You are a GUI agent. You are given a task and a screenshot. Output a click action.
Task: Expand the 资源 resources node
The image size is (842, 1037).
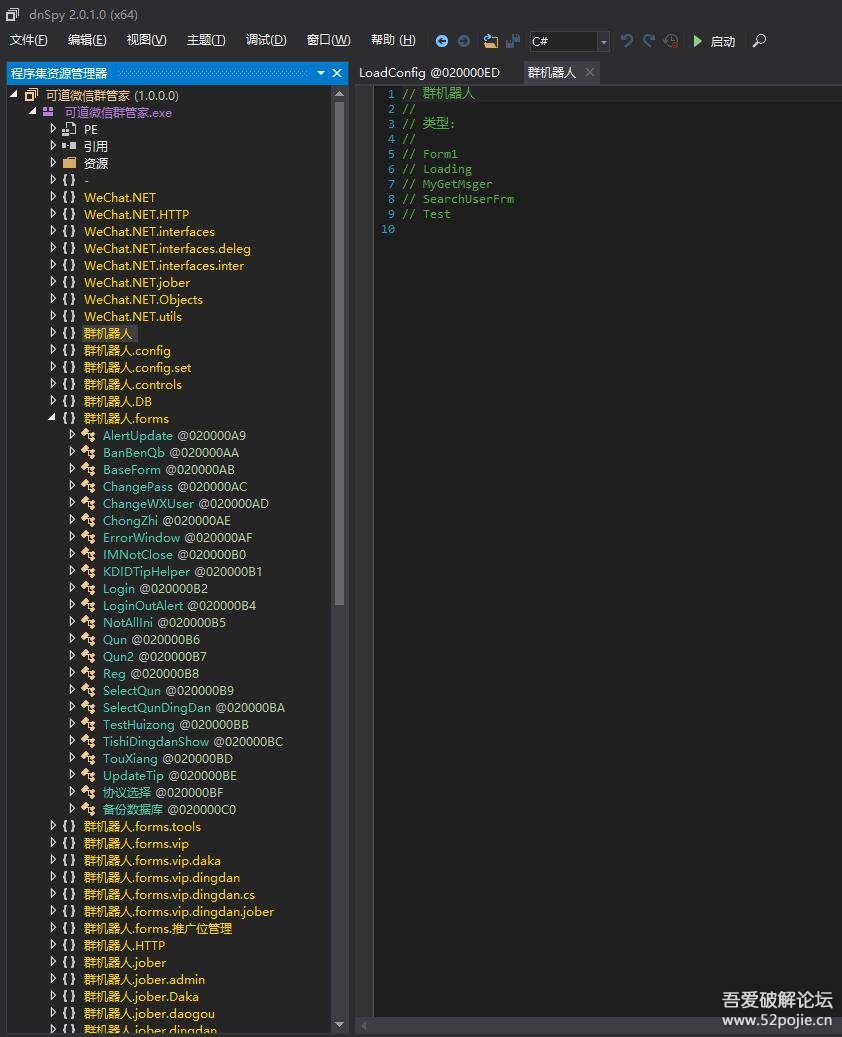click(53, 162)
